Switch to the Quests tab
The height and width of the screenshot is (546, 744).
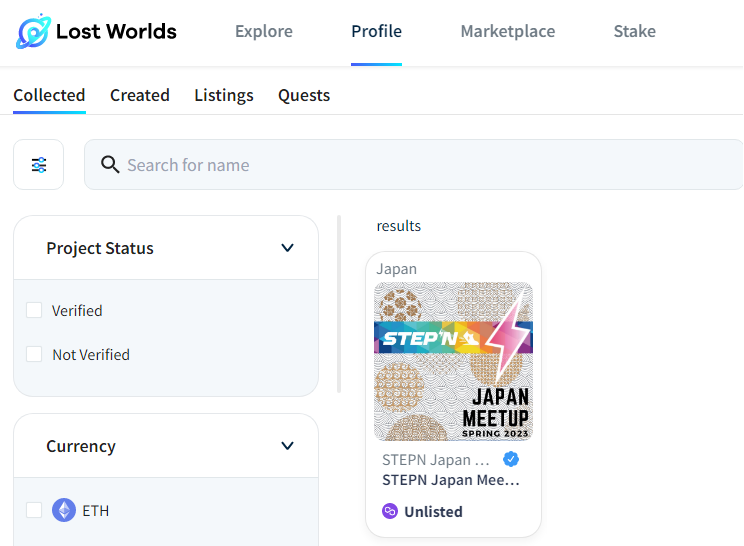[x=304, y=95]
